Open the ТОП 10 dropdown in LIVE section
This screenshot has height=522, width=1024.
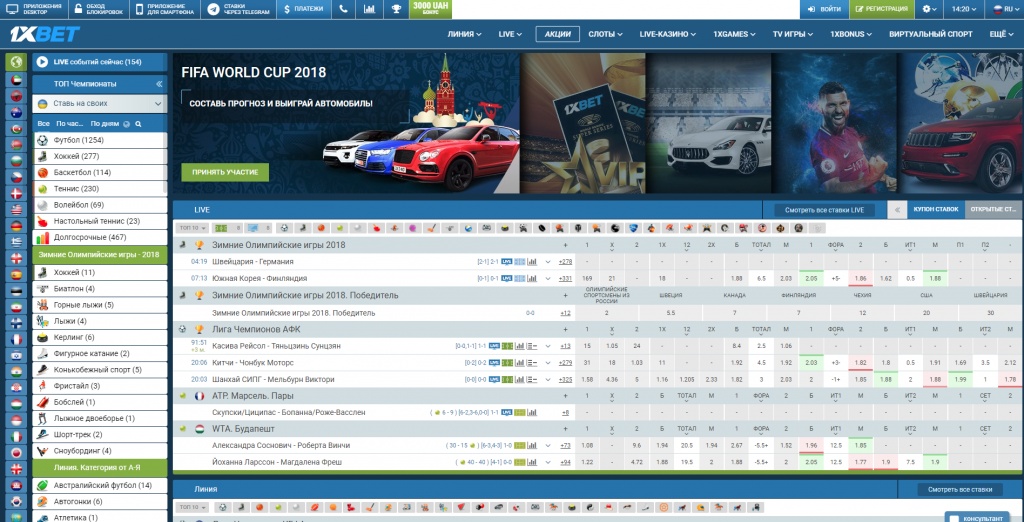click(193, 228)
